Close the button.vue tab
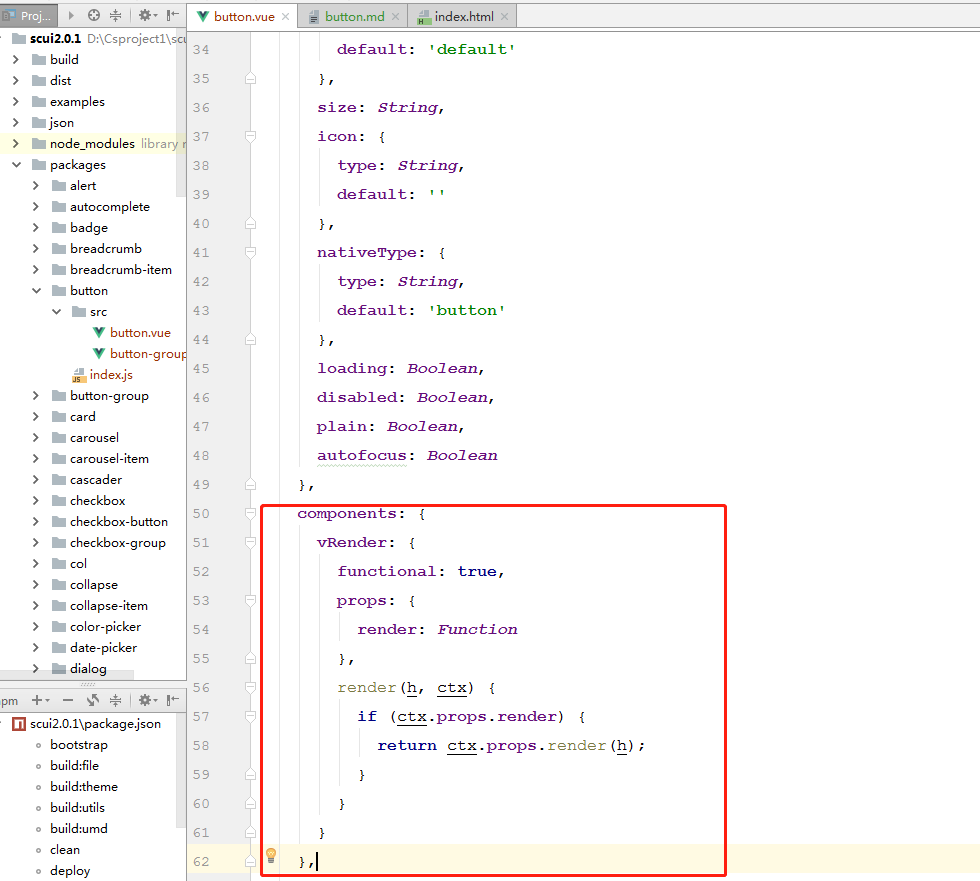 [286, 17]
